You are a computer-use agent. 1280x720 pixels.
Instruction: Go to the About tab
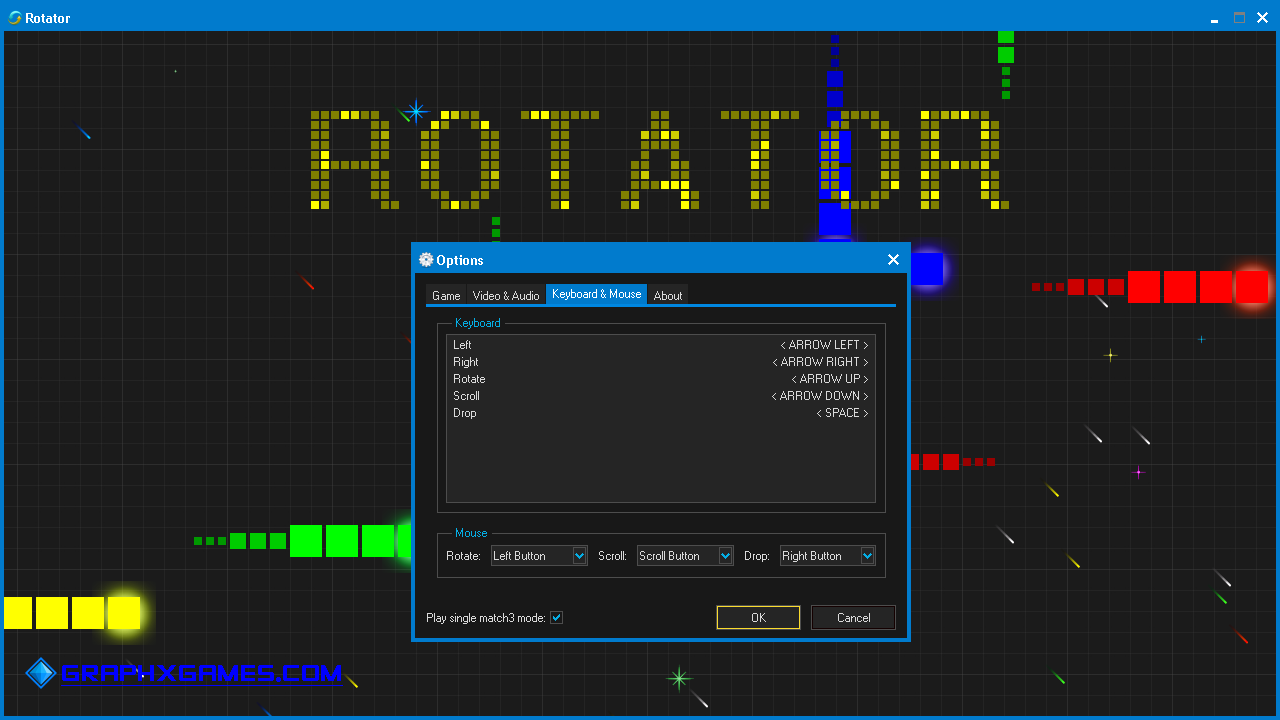(668, 295)
